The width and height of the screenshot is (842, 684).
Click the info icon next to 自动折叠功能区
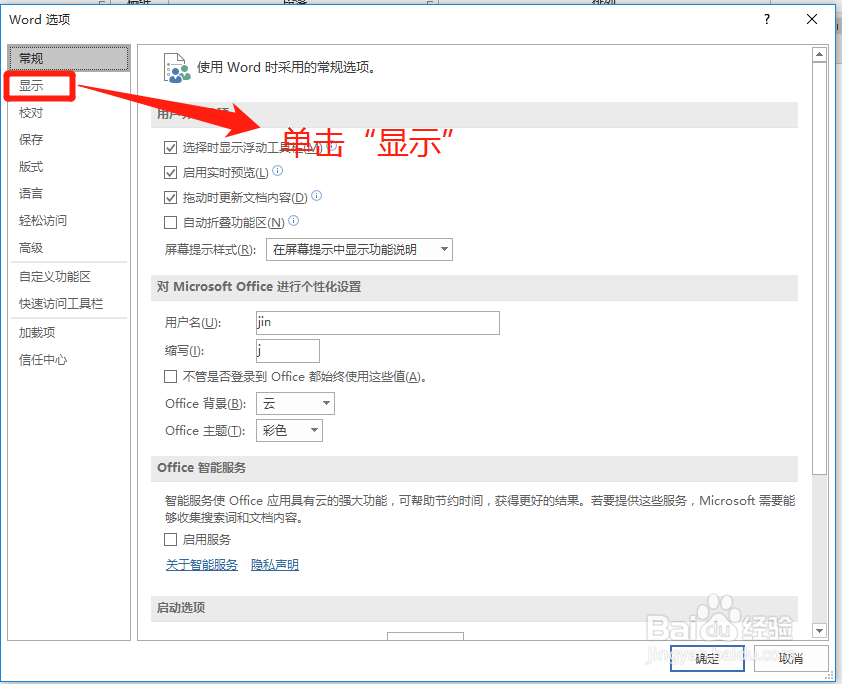pos(294,220)
